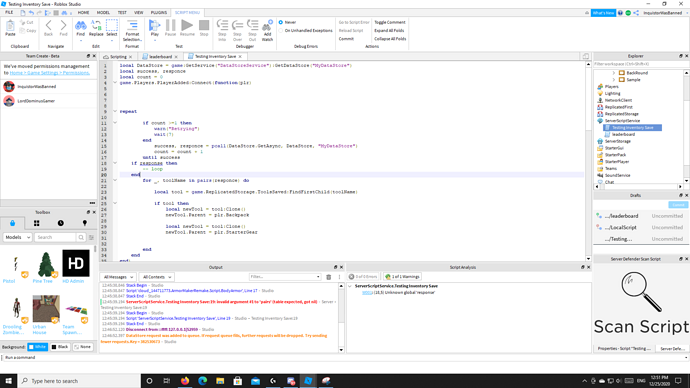Open the VIEW ribbon tab
The width and height of the screenshot is (690, 388).
click(139, 13)
